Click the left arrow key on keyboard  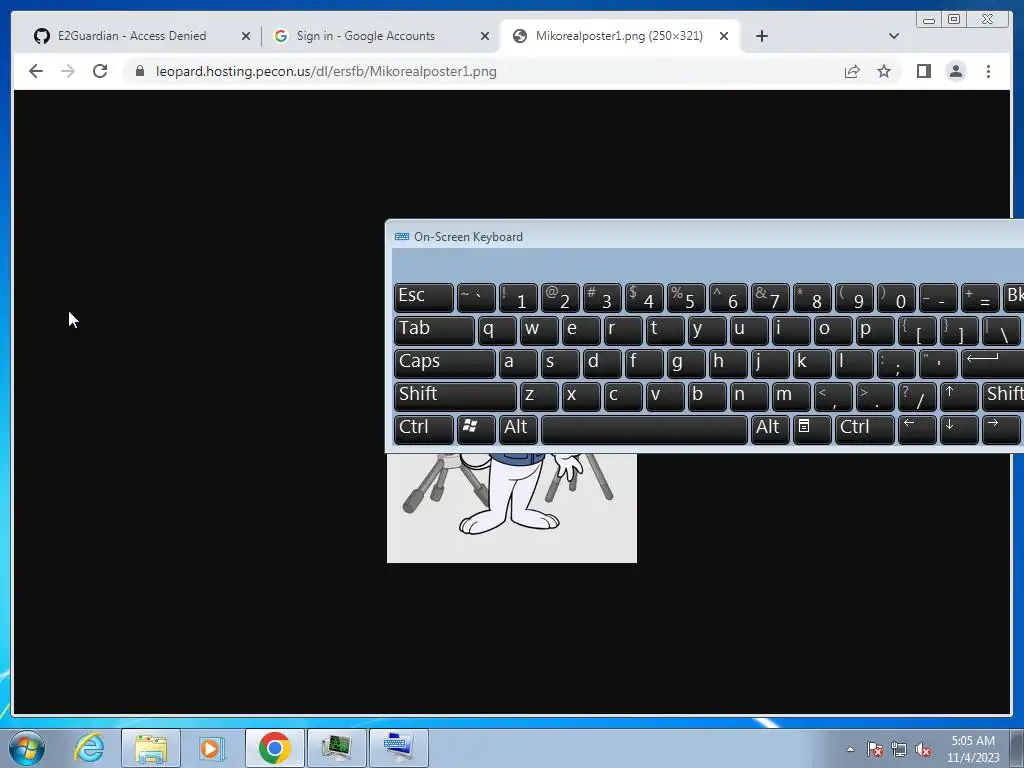click(917, 430)
